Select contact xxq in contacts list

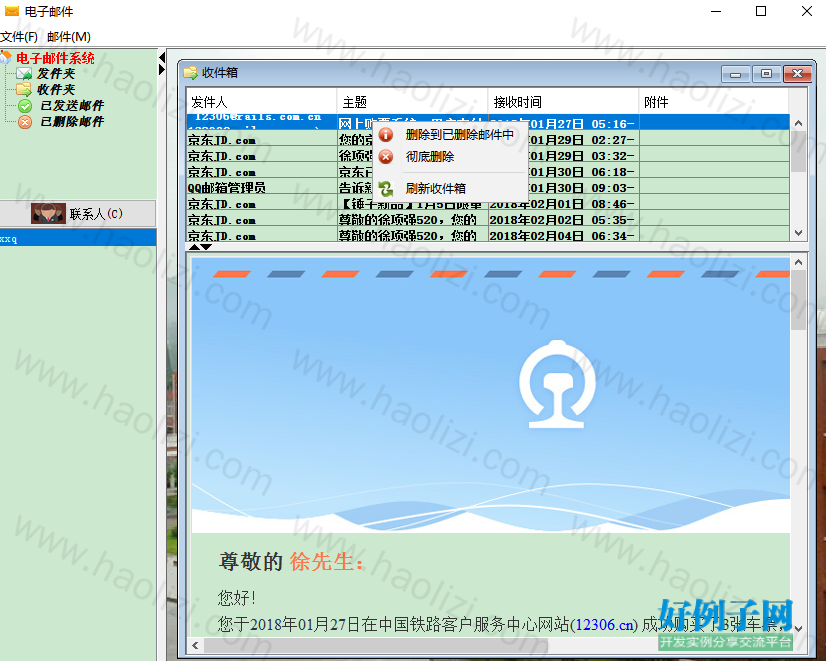point(78,238)
